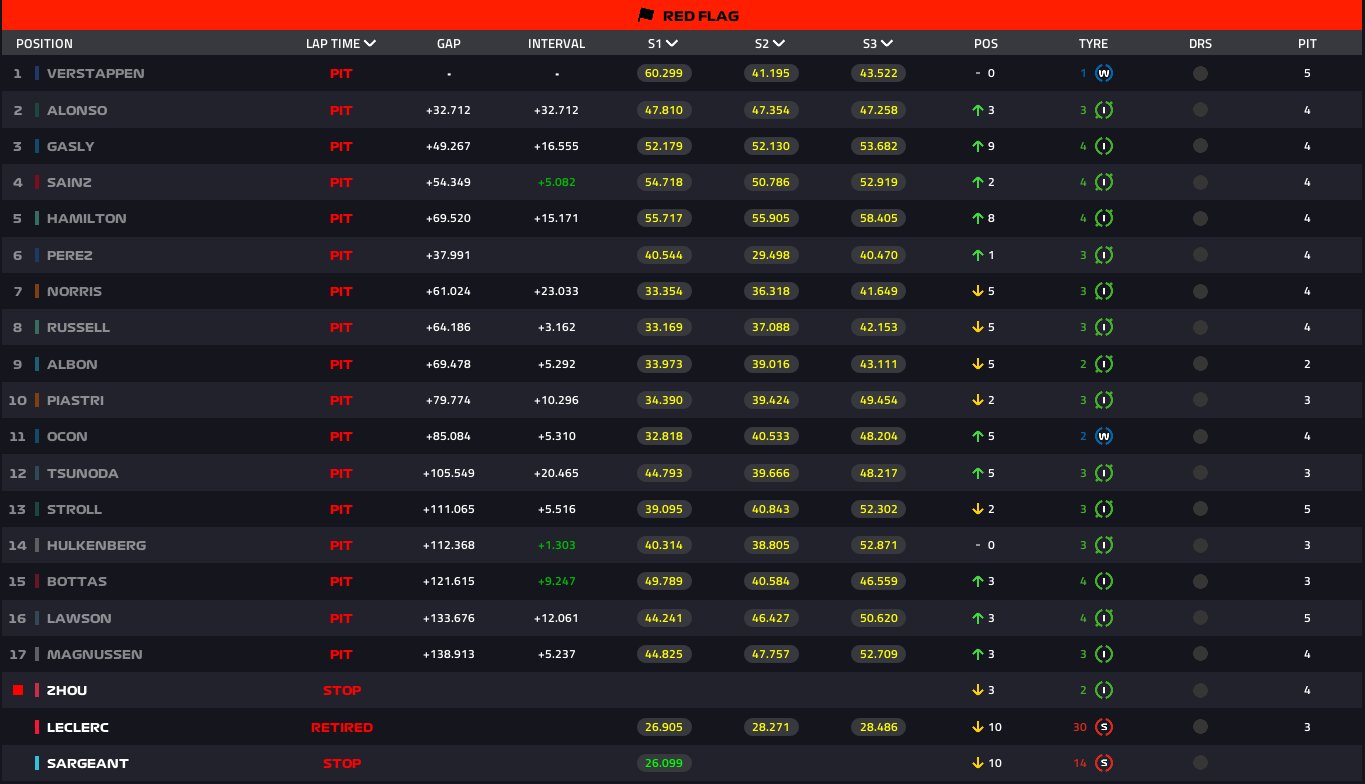Click Gasly's intermediate tyre icon

coord(1104,146)
